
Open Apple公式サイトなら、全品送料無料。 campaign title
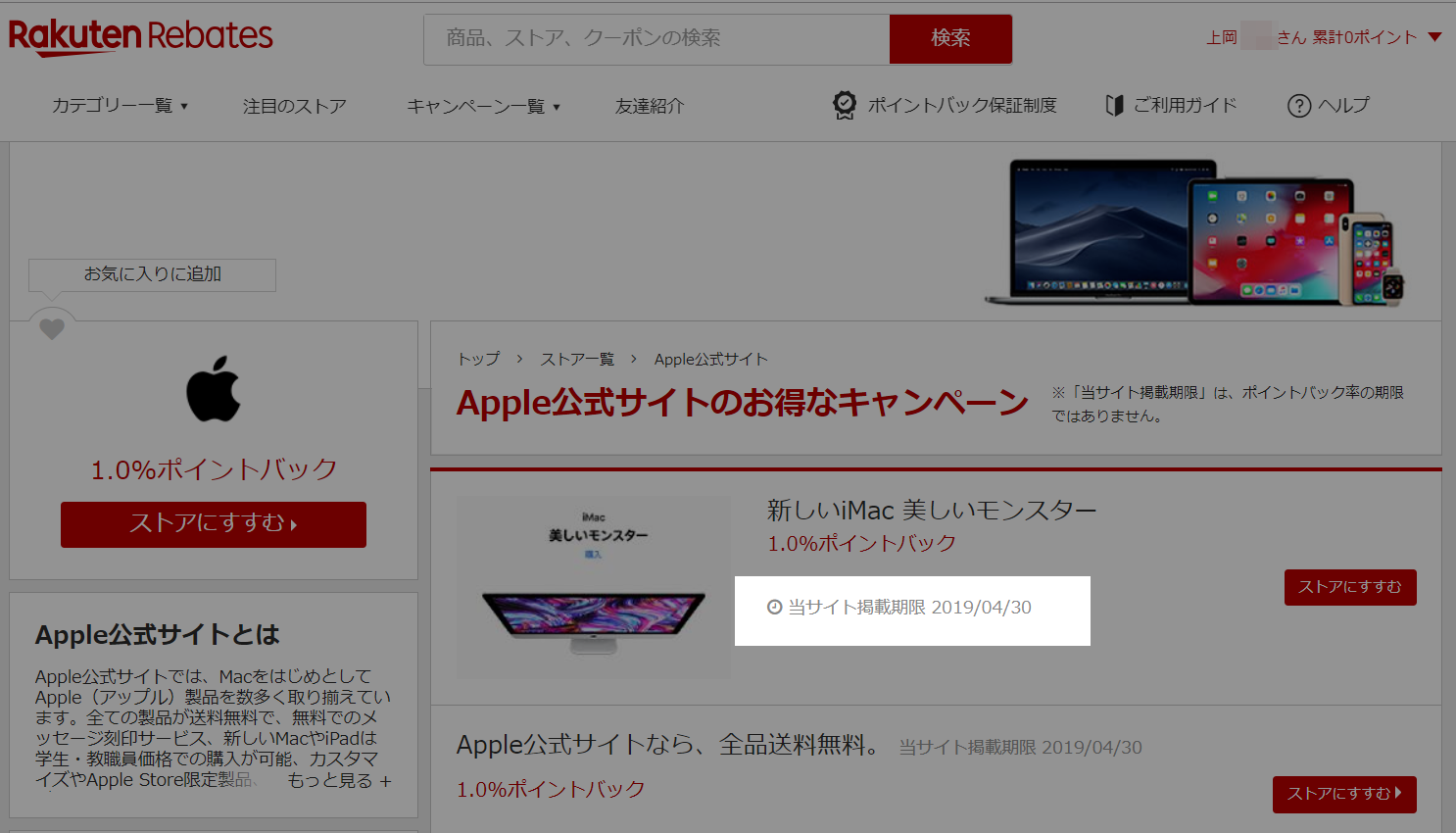click(x=668, y=745)
